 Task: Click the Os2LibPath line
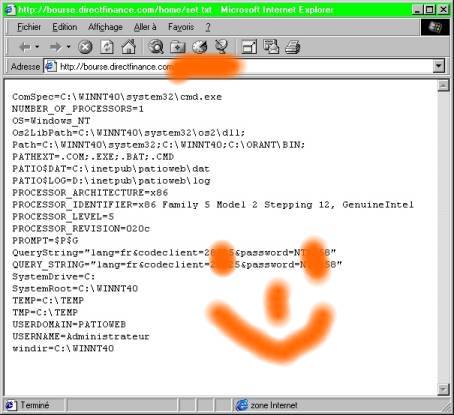pyautogui.click(x=129, y=133)
